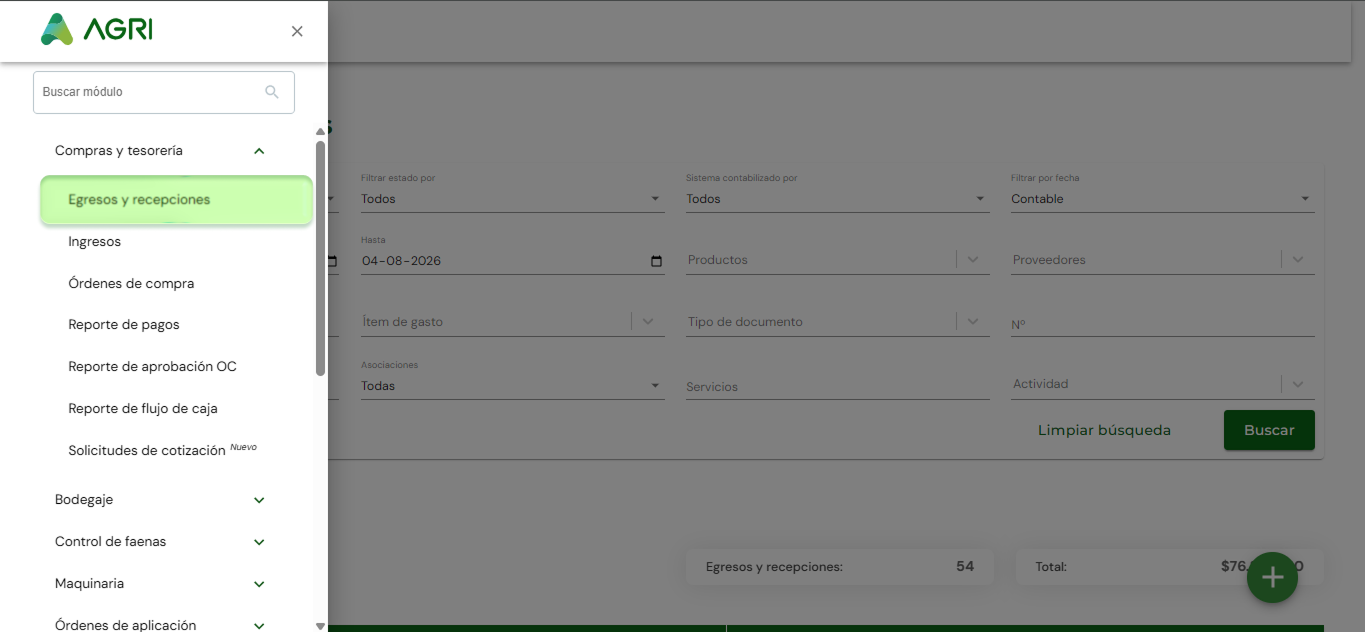This screenshot has height=632, width=1365.
Task: Click the Buscar button
Action: pos(1269,430)
